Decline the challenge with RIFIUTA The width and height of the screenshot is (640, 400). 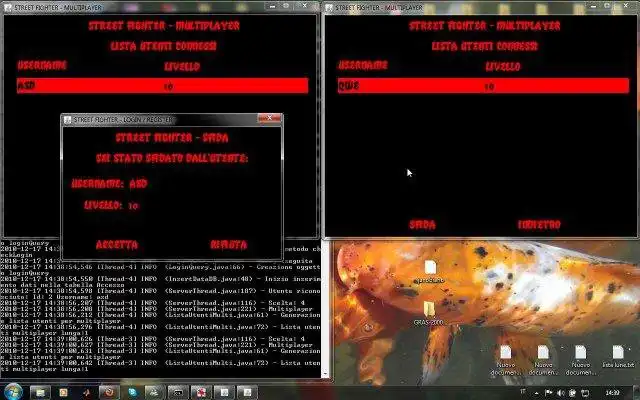pos(229,244)
